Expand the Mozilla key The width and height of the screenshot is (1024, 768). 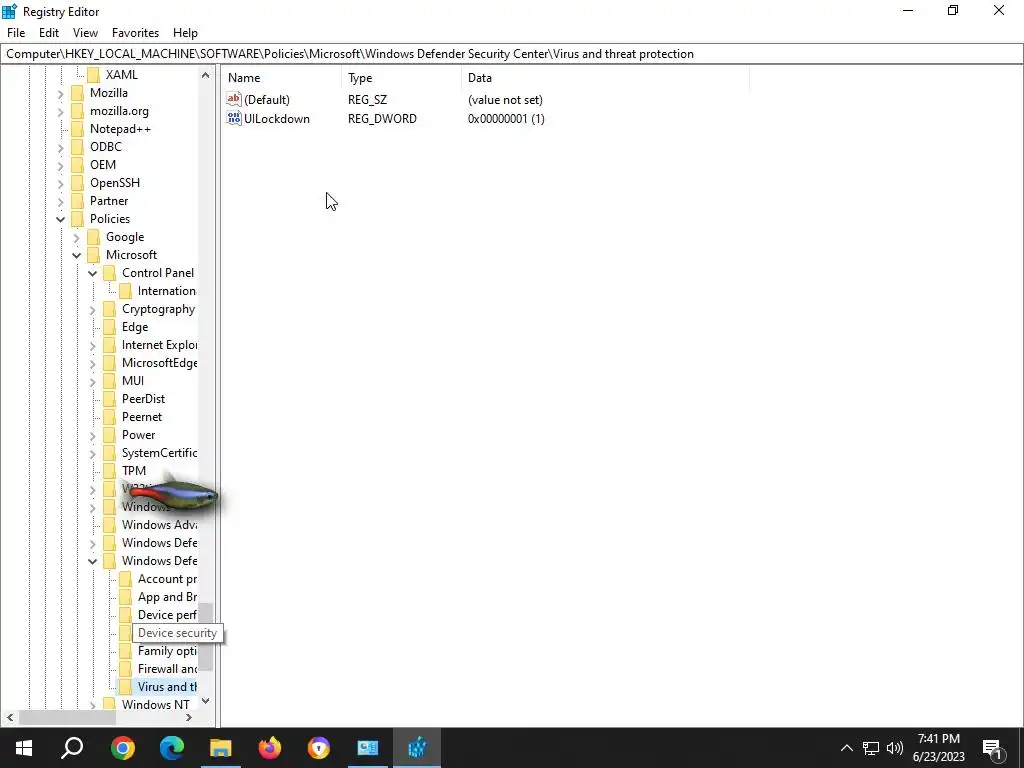60,93
